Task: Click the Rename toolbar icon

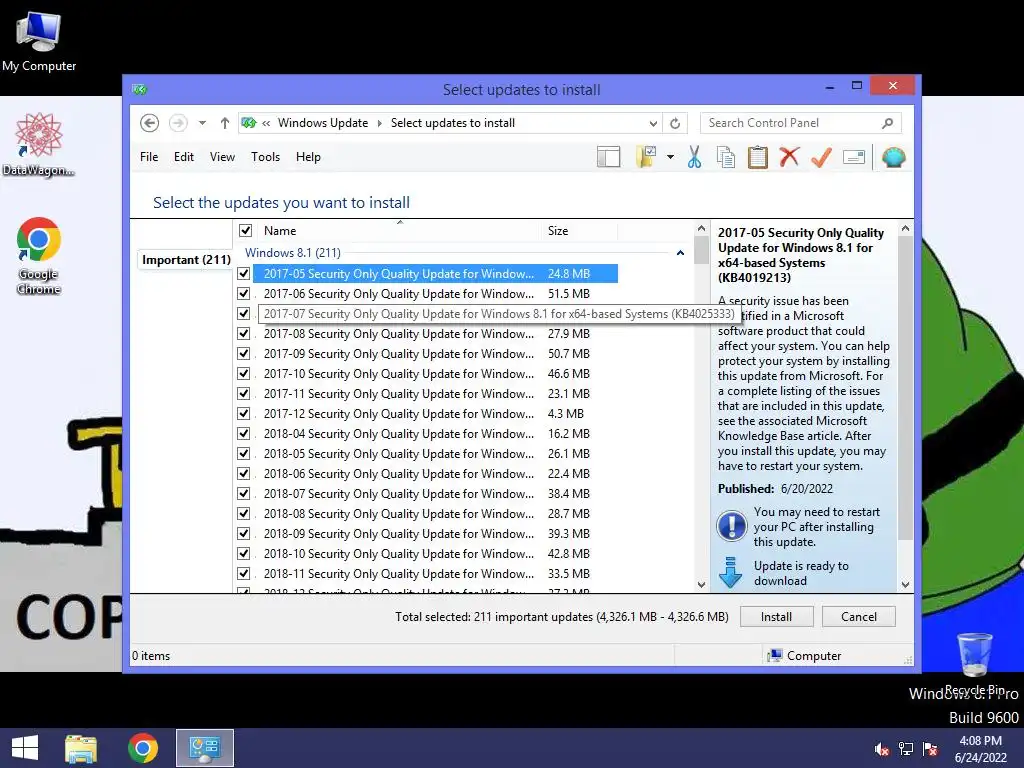Action: 854,157
